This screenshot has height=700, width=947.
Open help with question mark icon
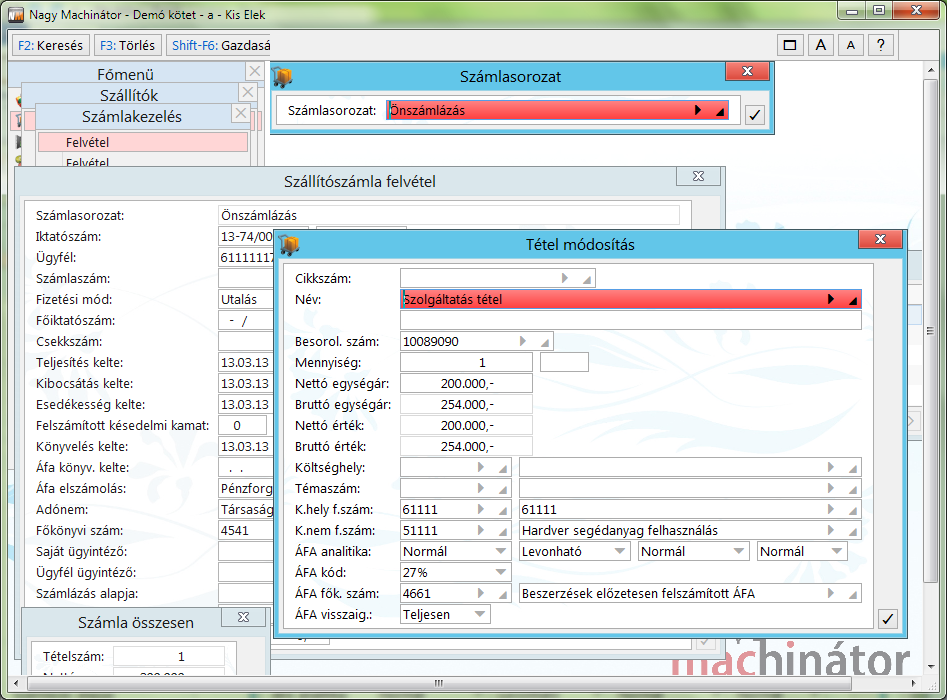(x=881, y=45)
